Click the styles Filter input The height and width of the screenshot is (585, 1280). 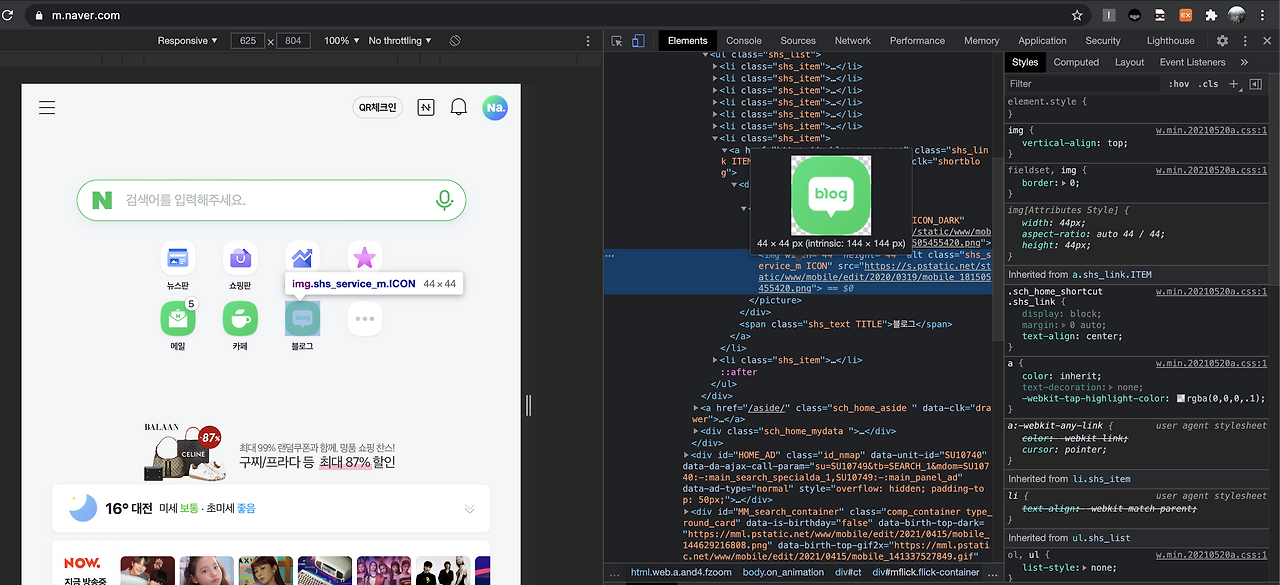pyautogui.click(x=1083, y=84)
